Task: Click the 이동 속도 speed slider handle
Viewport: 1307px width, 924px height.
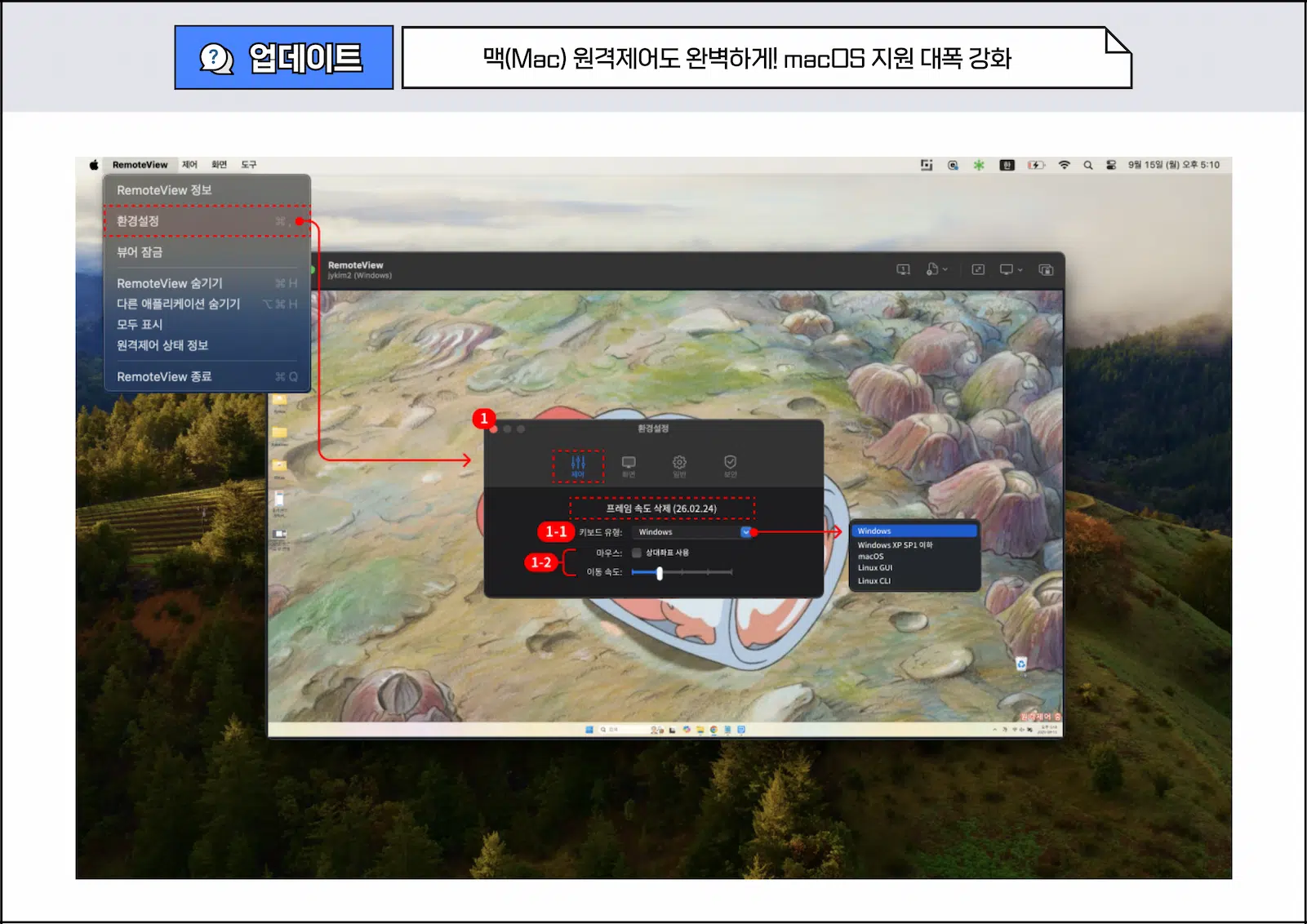Action: (658, 573)
